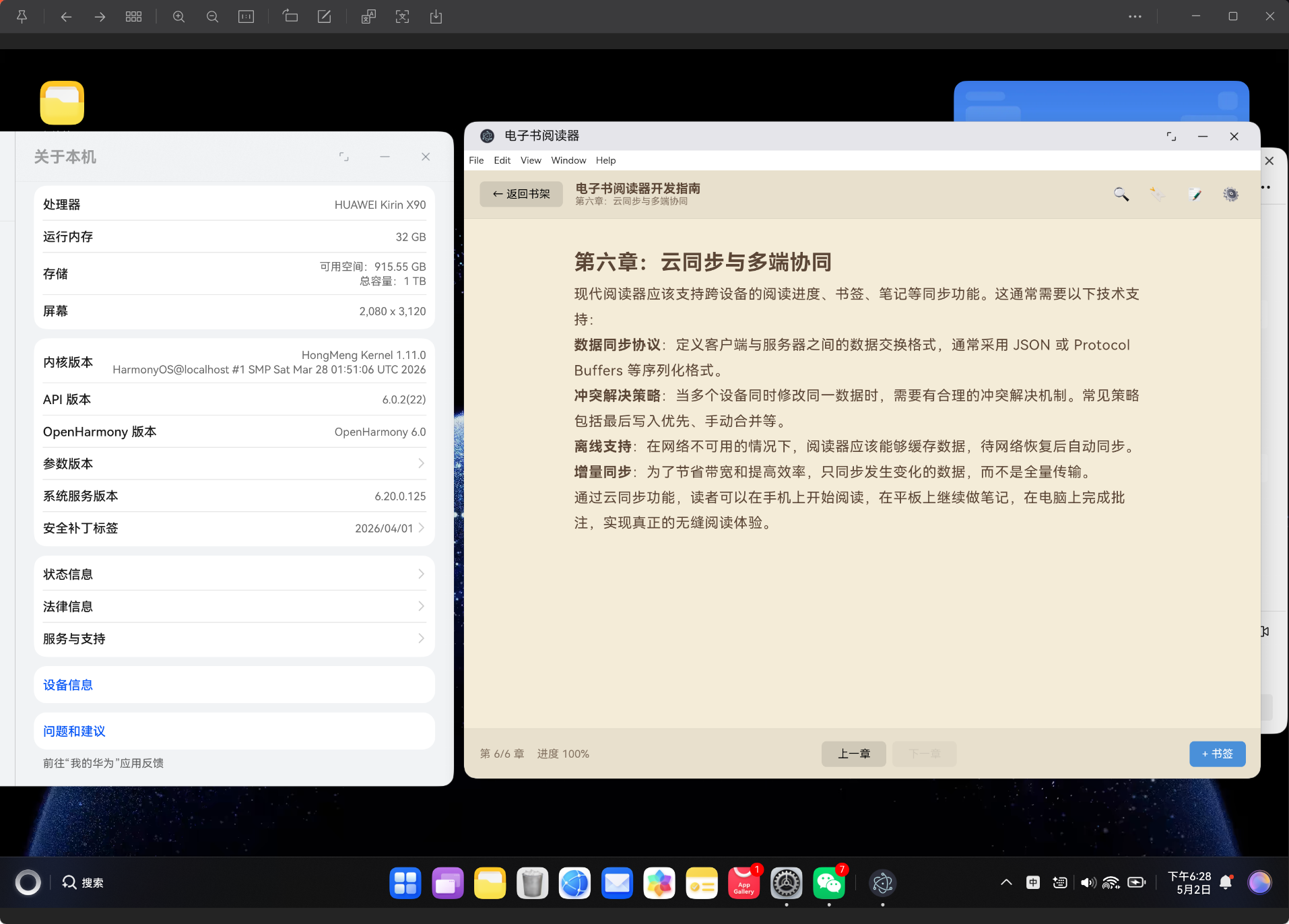Open the Help menu
1289x924 pixels.
click(x=605, y=160)
